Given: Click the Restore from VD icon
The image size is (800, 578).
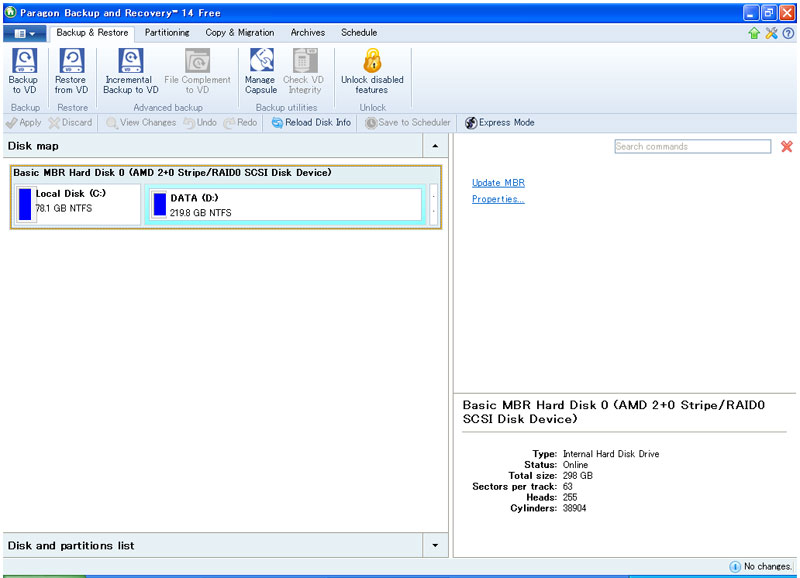Looking at the screenshot, I should tap(71, 62).
